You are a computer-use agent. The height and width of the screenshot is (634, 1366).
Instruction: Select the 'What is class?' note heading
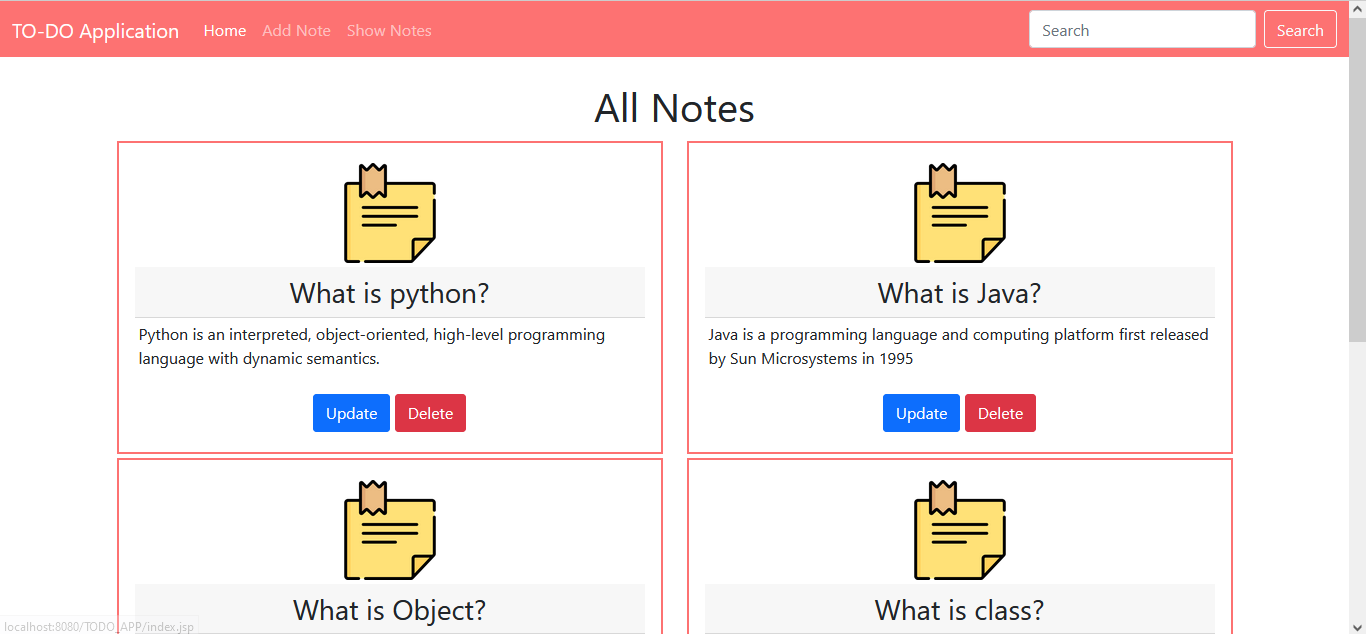point(960,610)
